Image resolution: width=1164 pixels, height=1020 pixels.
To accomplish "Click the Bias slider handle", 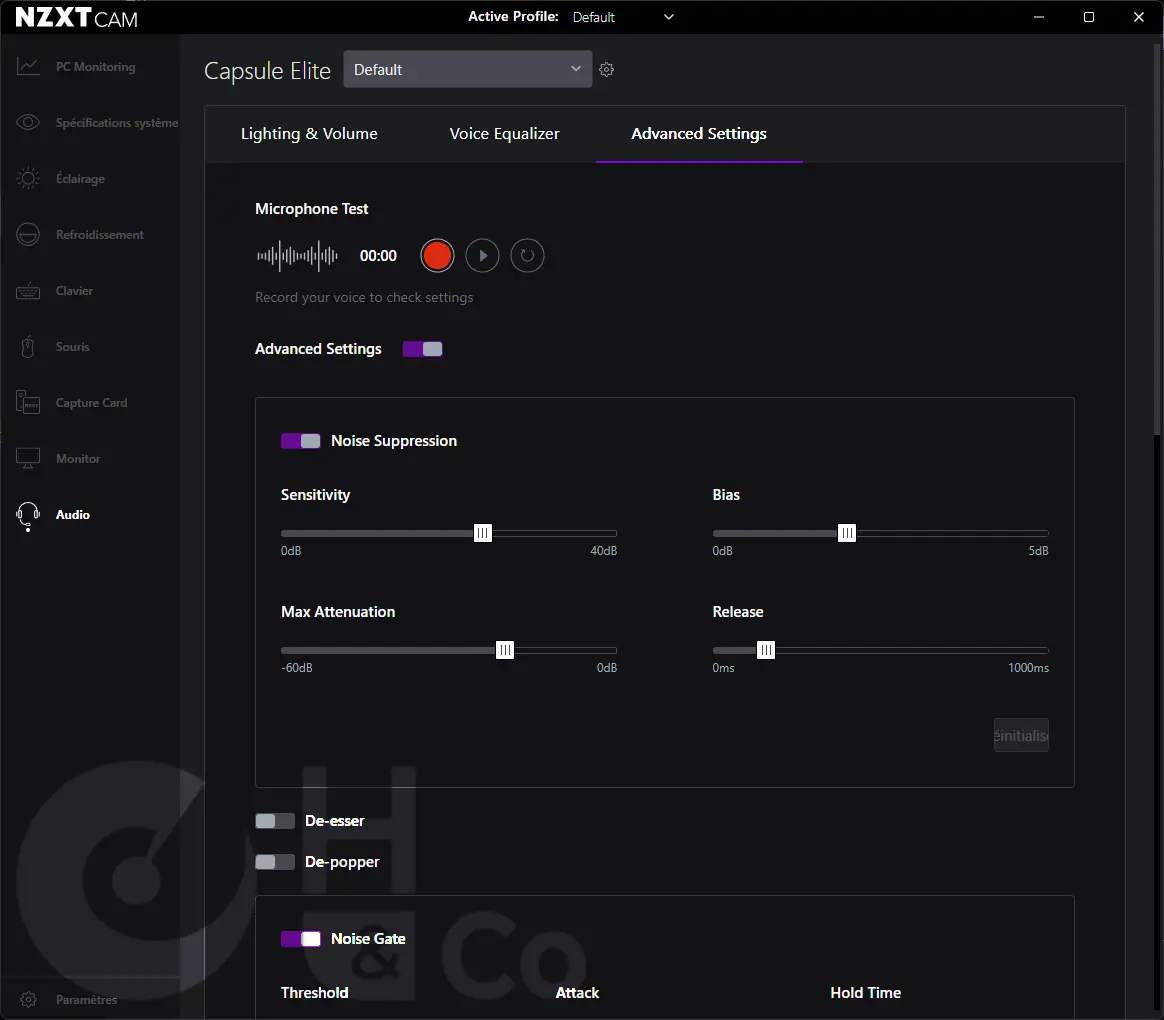I will 846,533.
